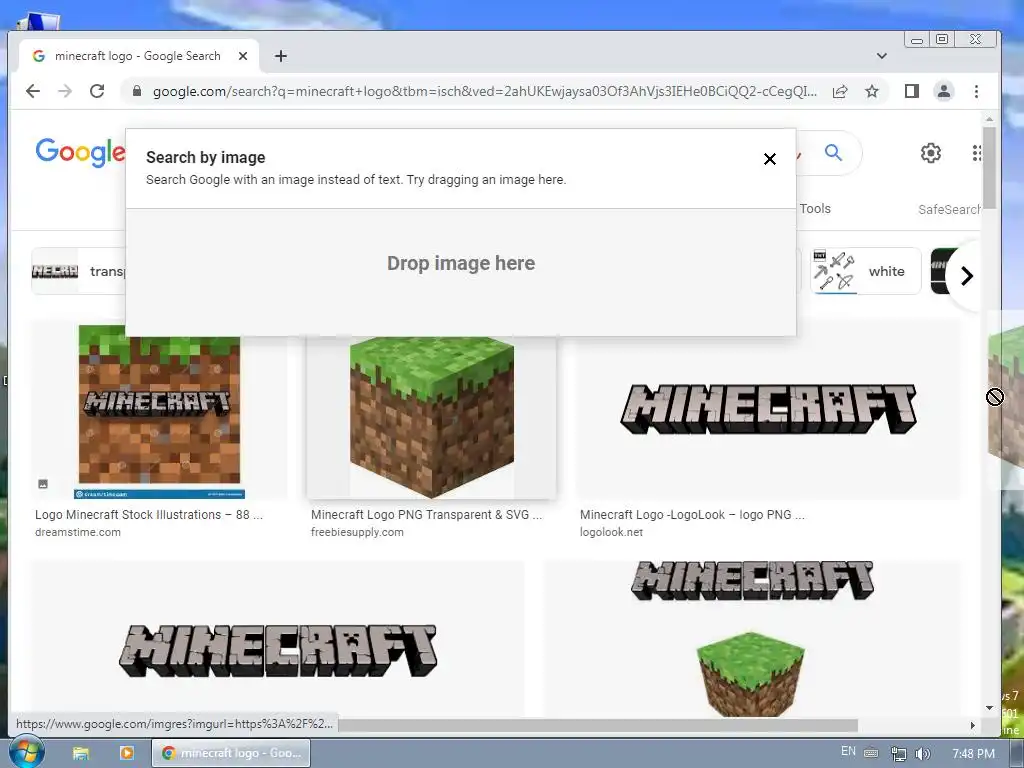Click the 7:48 PM clock
Screen dimensions: 1024x768
[x=973, y=754]
